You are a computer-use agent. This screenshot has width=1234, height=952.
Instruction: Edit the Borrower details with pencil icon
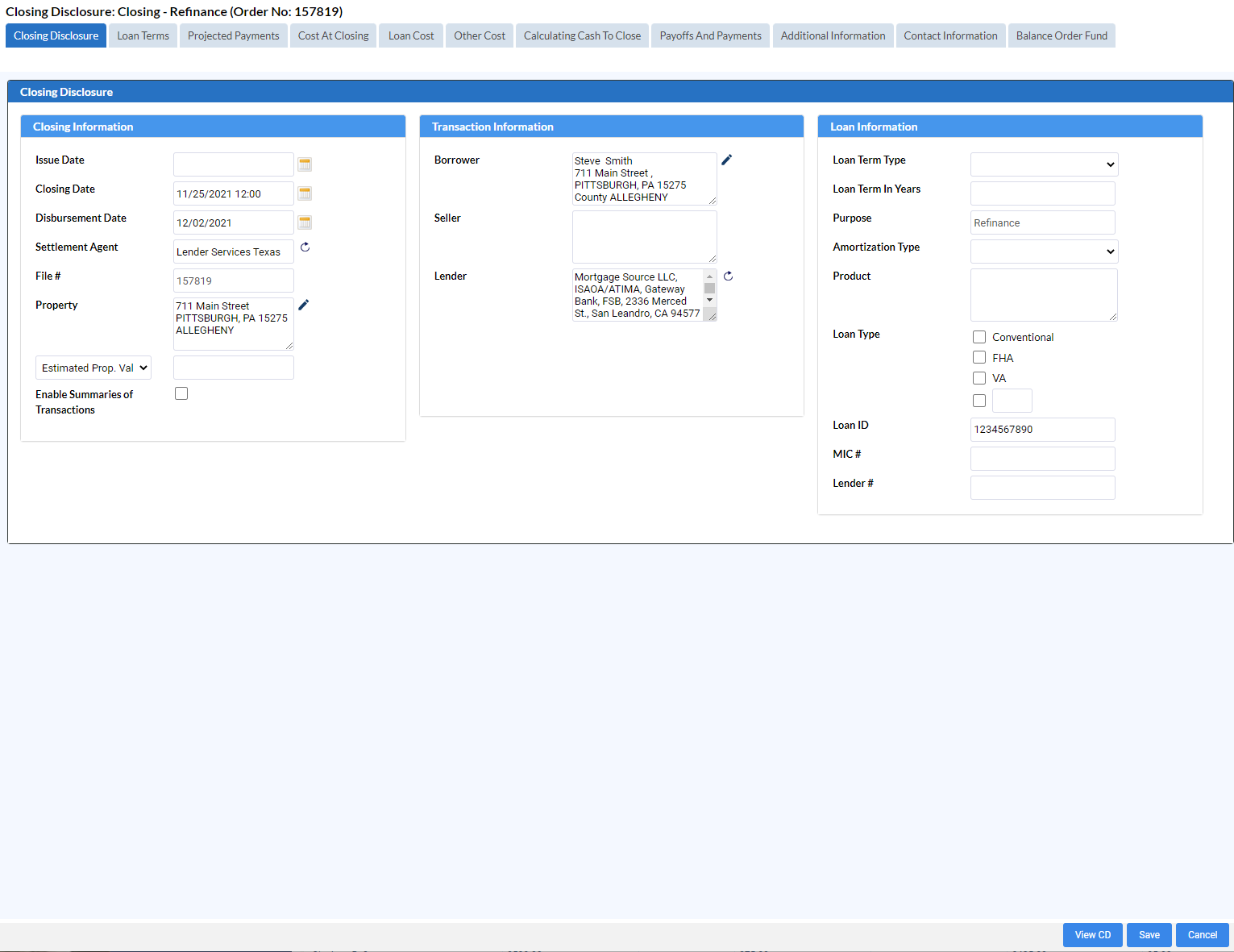pyautogui.click(x=726, y=160)
